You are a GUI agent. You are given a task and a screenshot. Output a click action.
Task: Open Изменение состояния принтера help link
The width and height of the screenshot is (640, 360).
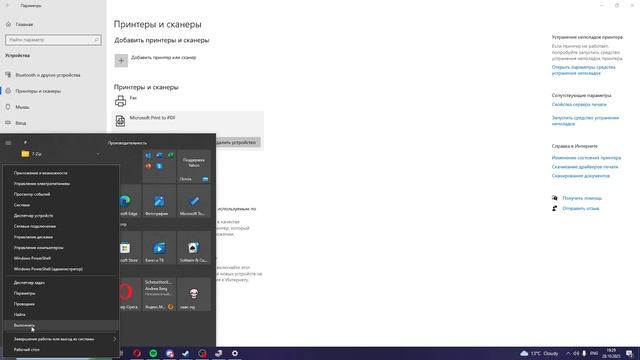586,158
